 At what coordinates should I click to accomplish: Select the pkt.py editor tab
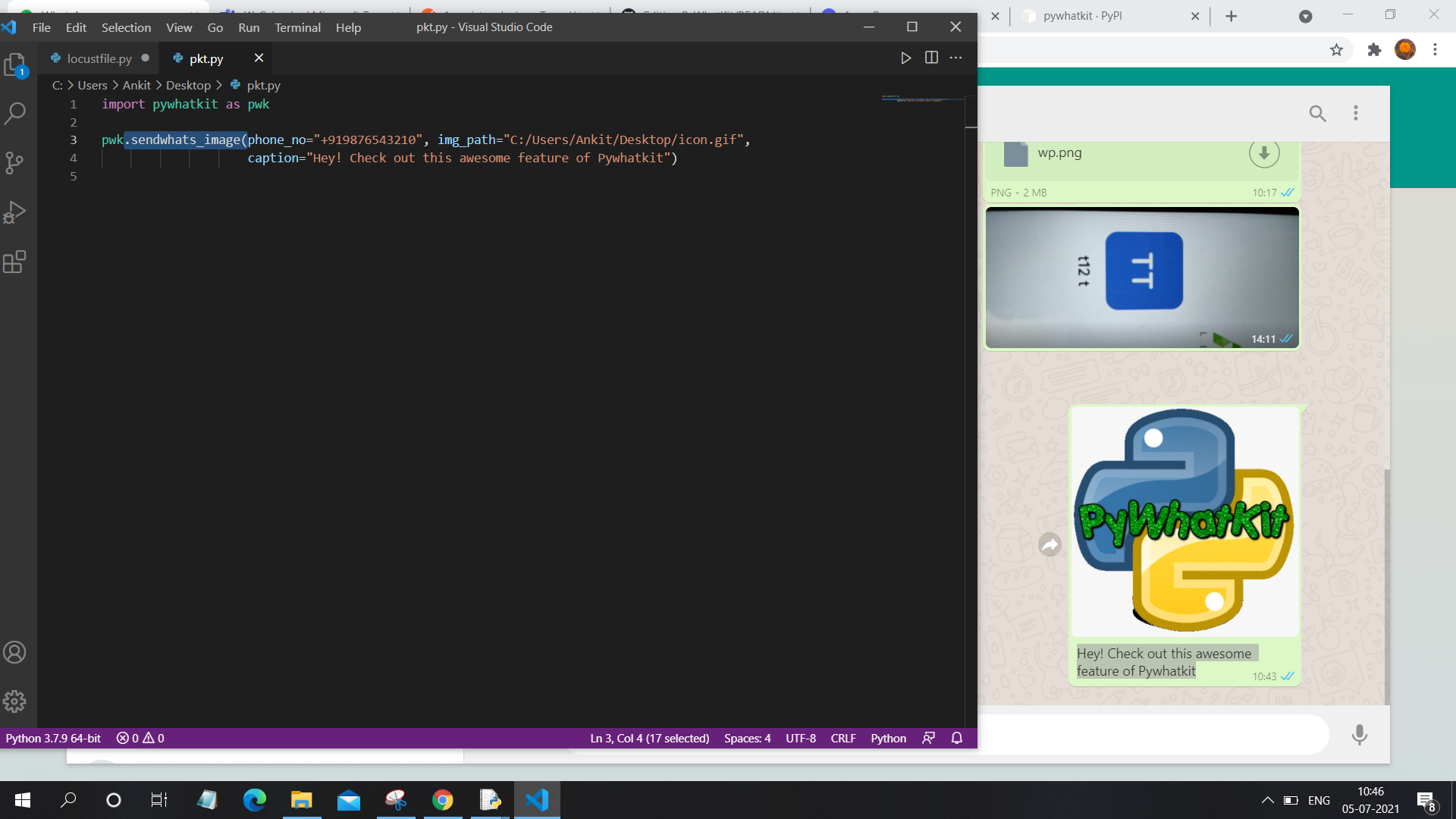tap(206, 58)
